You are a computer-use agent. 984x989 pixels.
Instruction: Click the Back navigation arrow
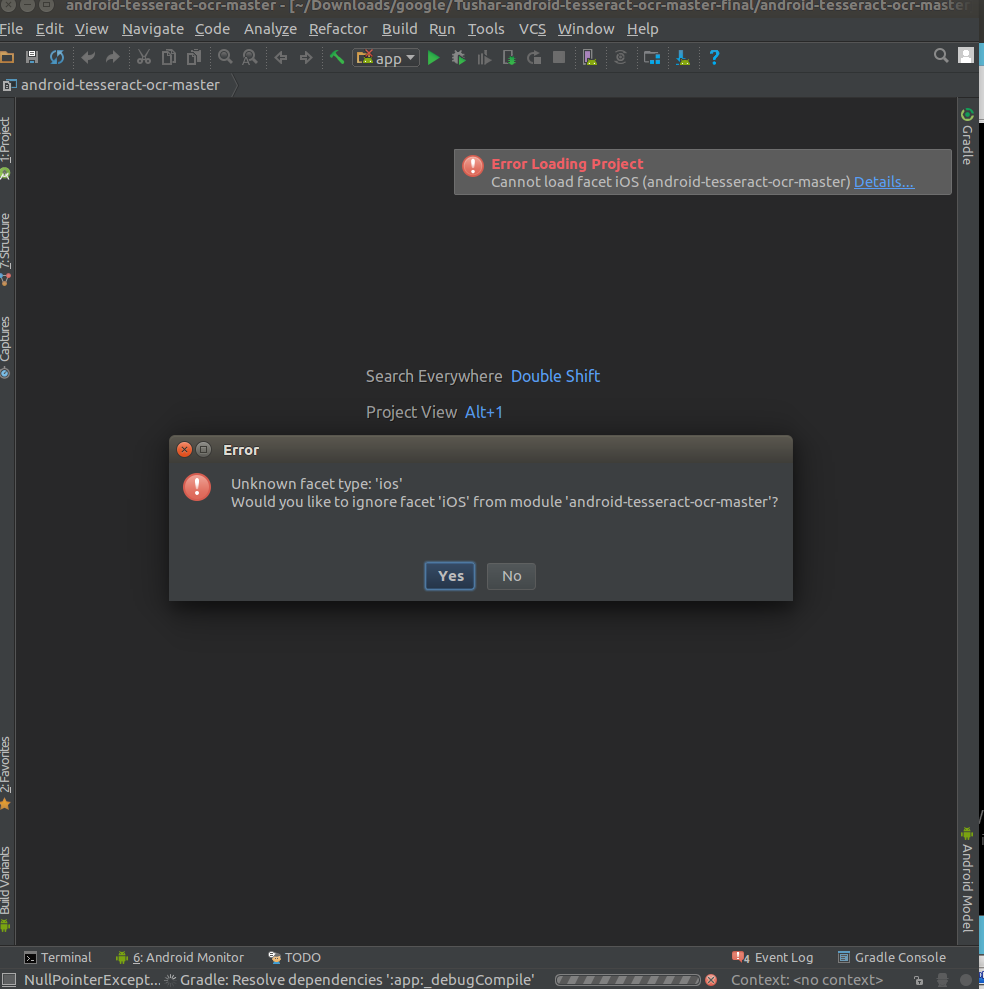(281, 57)
